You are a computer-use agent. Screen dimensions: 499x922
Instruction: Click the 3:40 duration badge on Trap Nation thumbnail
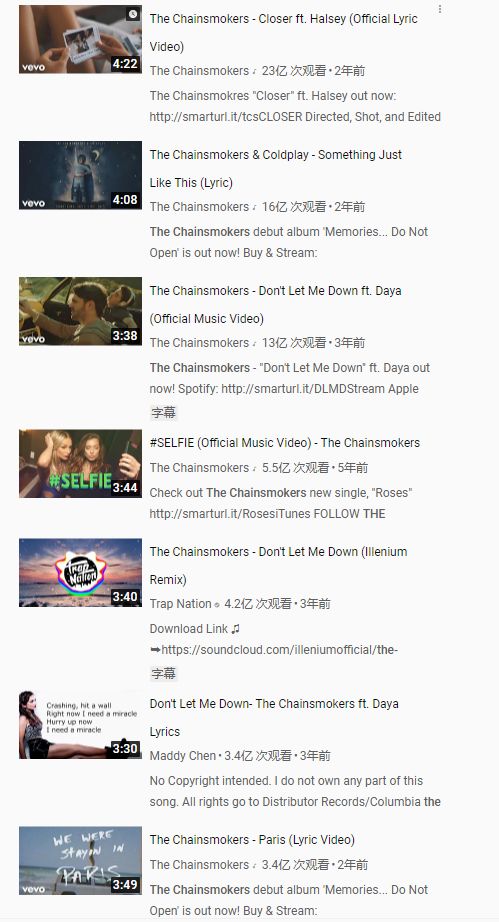(x=125, y=597)
